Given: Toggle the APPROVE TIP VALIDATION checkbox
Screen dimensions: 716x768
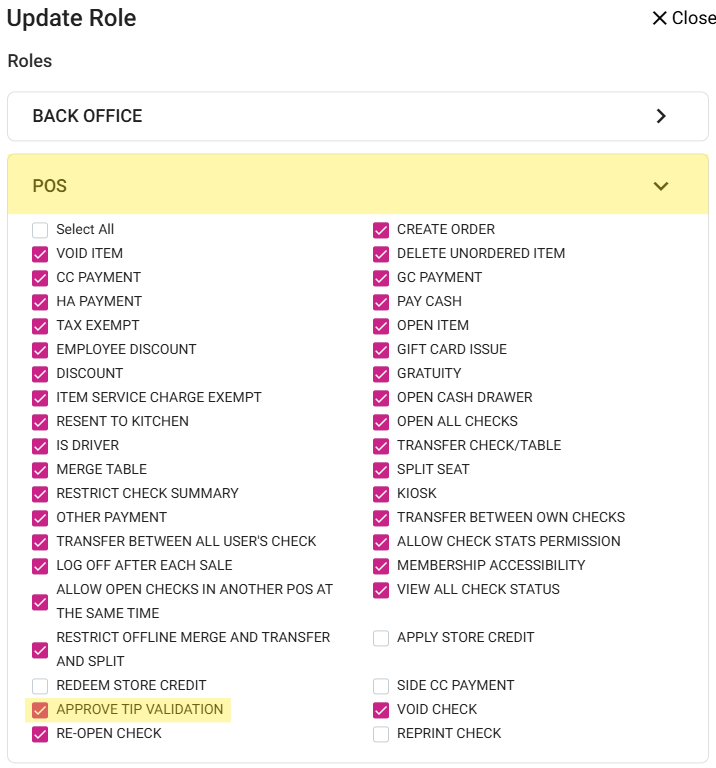Looking at the screenshot, I should (40, 710).
